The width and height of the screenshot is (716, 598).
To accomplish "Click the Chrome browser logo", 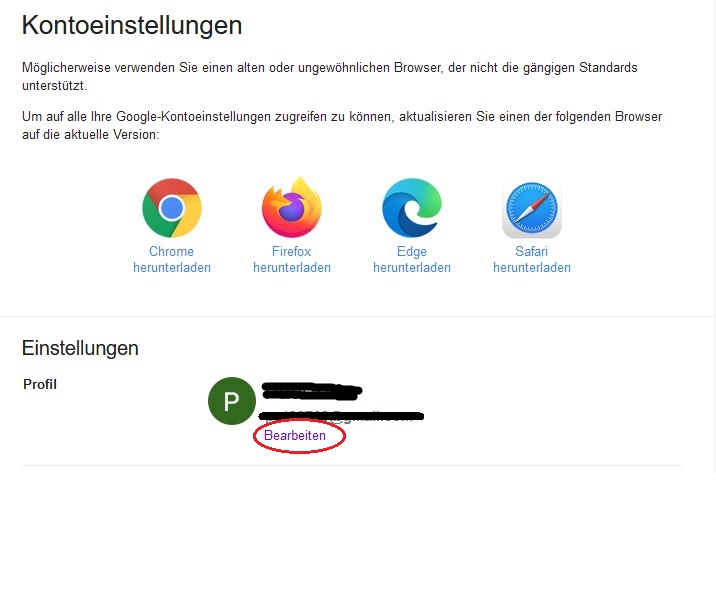I will pyautogui.click(x=172, y=208).
